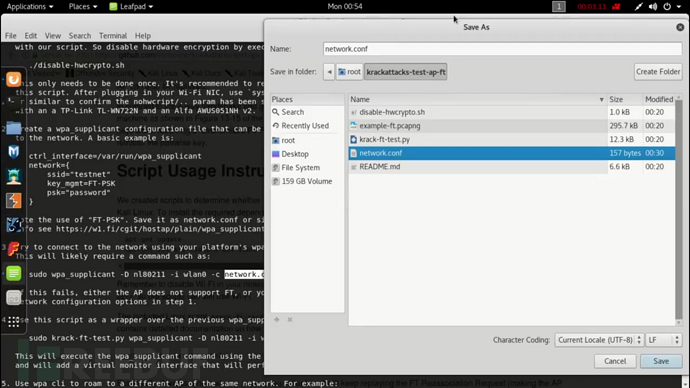Click highlighted network.conf text in terminal

244,274
